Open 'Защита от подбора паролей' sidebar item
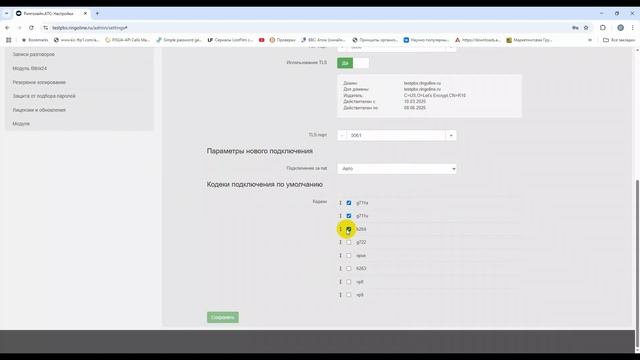This screenshot has width=640, height=360. coord(44,96)
